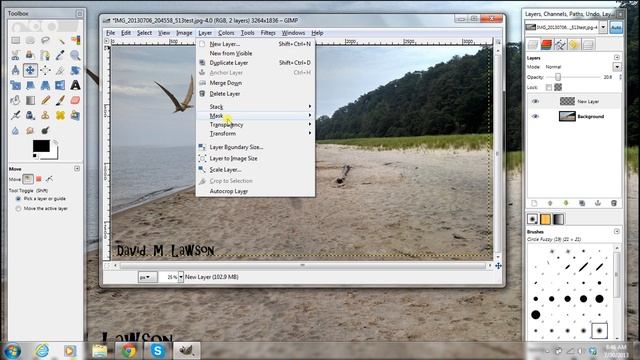Click the delete layer trash icon

613,203
